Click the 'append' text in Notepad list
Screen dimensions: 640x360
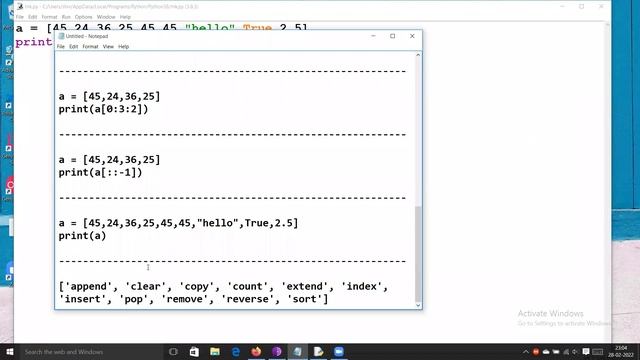pos(89,287)
